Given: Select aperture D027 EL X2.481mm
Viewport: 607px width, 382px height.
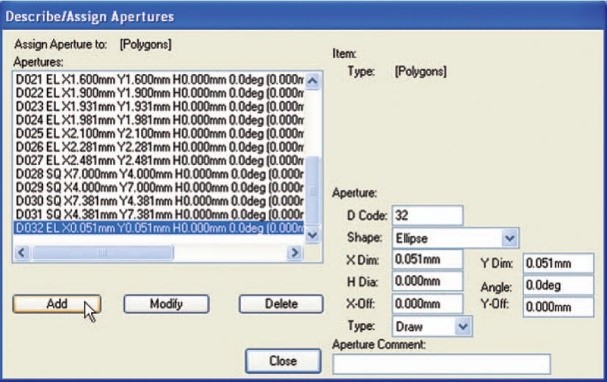Looking at the screenshot, I should [x=159, y=161].
